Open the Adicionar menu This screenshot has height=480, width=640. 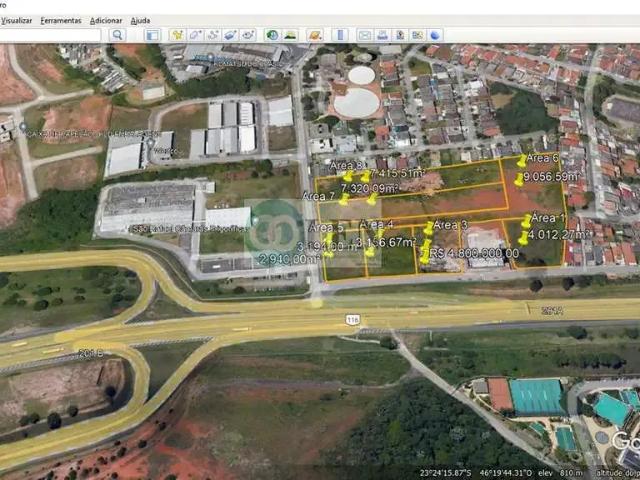coord(106,20)
